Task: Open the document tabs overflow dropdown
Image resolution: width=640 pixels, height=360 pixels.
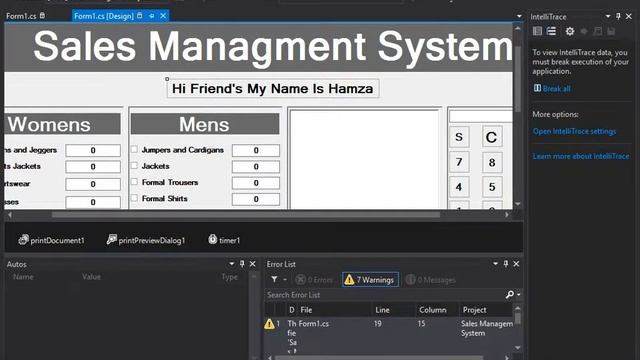Action: [519, 16]
